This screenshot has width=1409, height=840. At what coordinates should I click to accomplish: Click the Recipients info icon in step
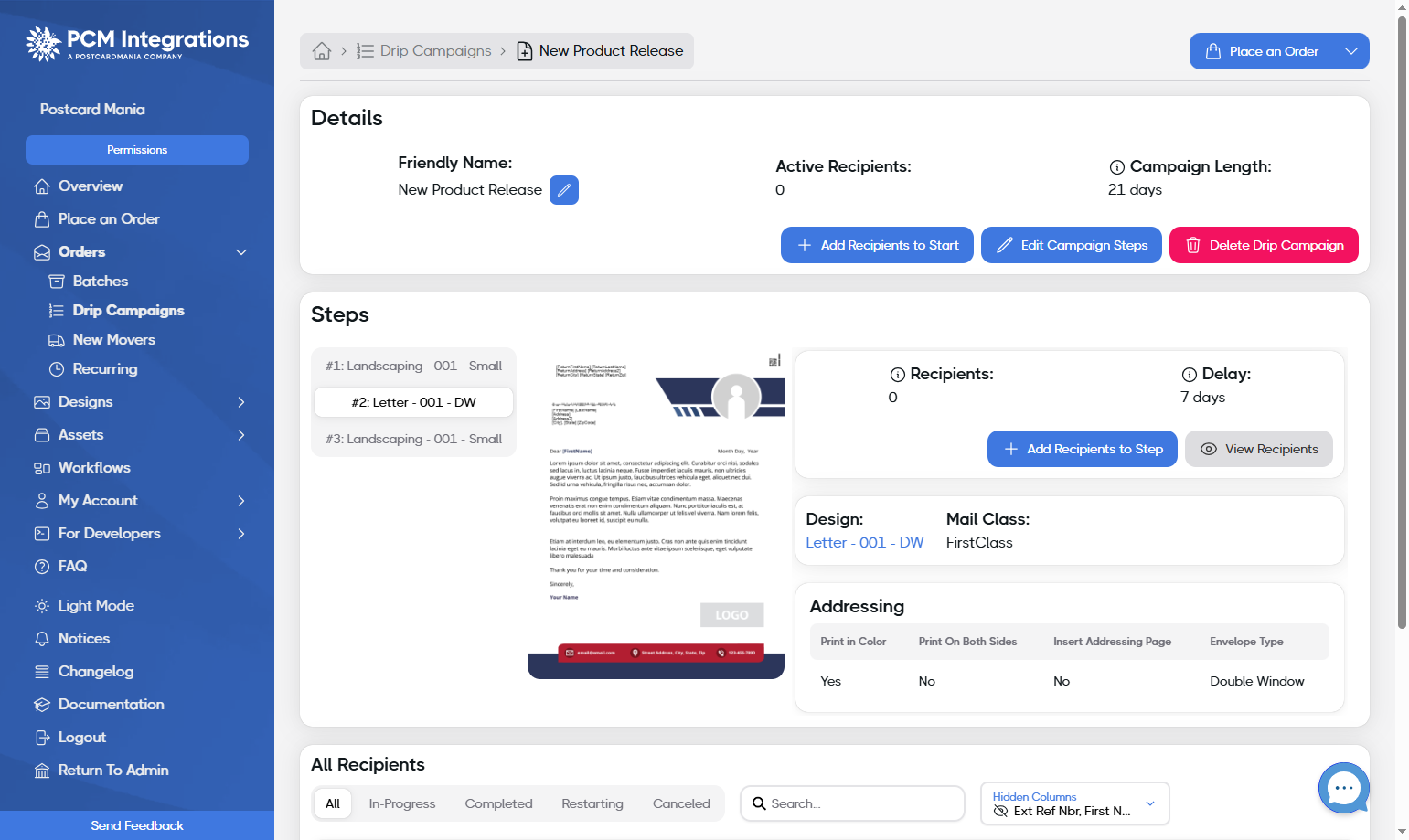pos(898,375)
